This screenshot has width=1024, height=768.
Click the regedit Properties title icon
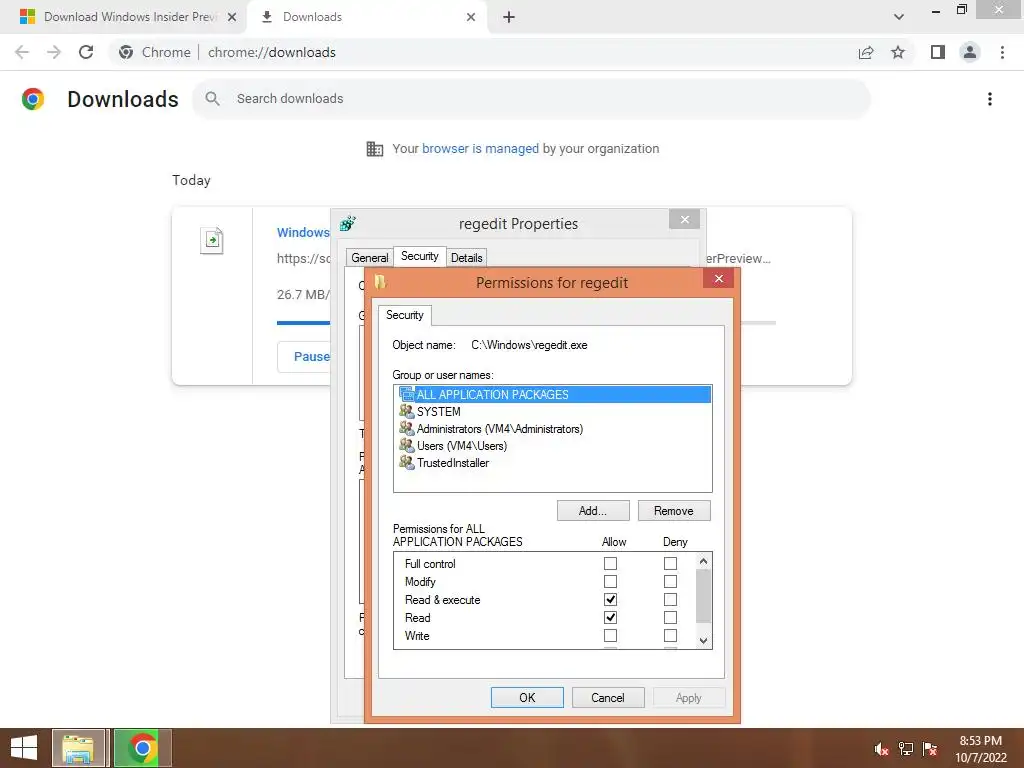pyautogui.click(x=348, y=223)
